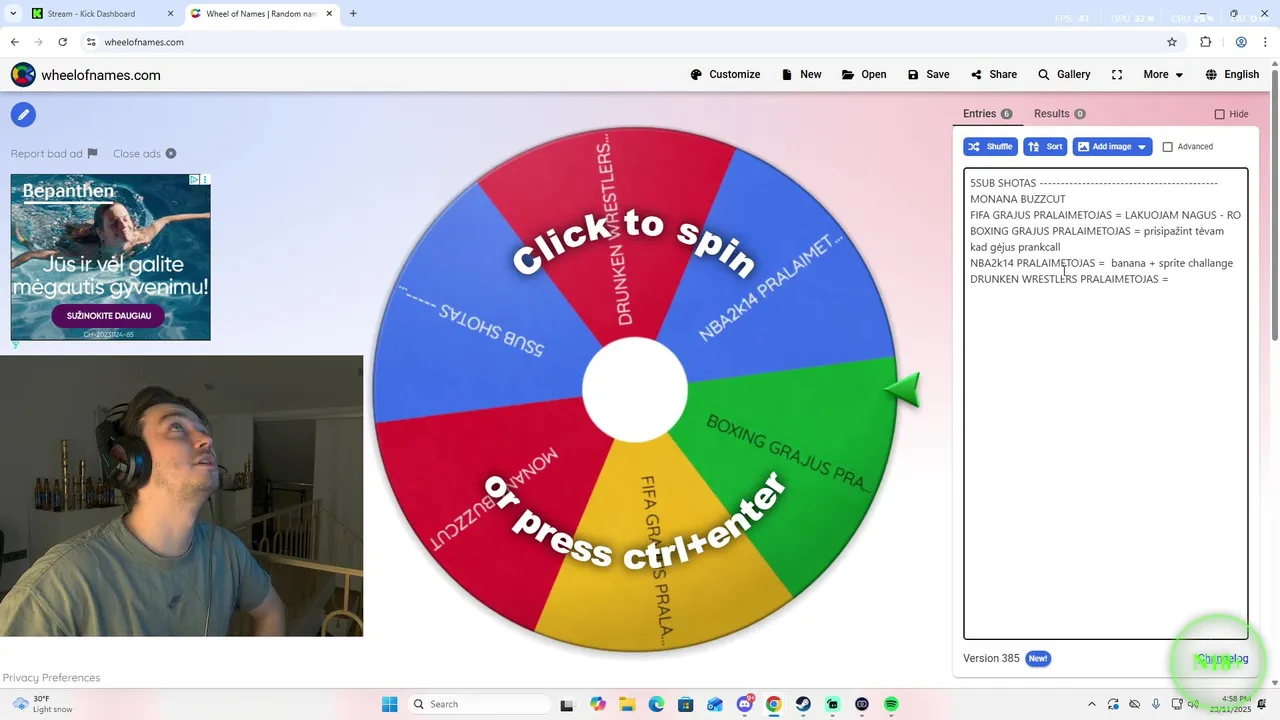Open the browser Extensions puzzle icon
The width and height of the screenshot is (1280, 720).
(1205, 42)
